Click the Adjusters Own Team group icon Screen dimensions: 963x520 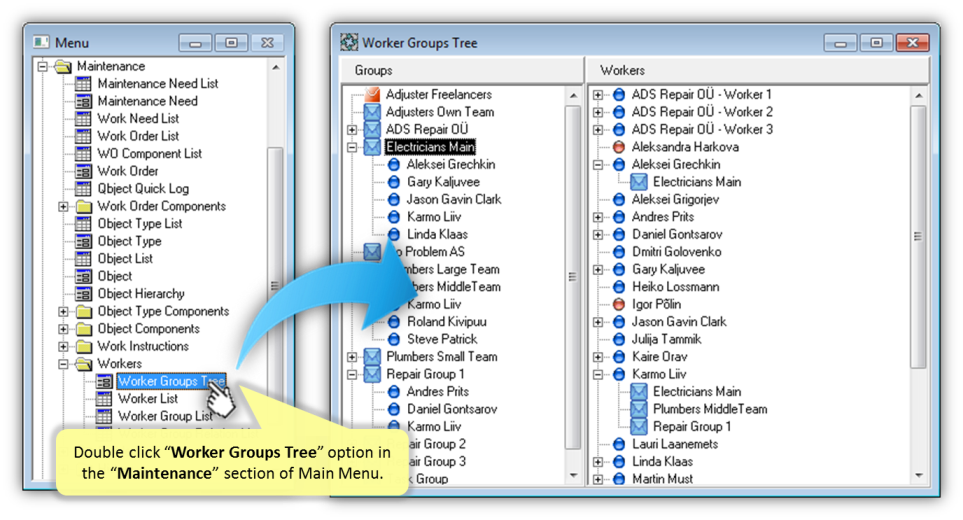coord(372,112)
